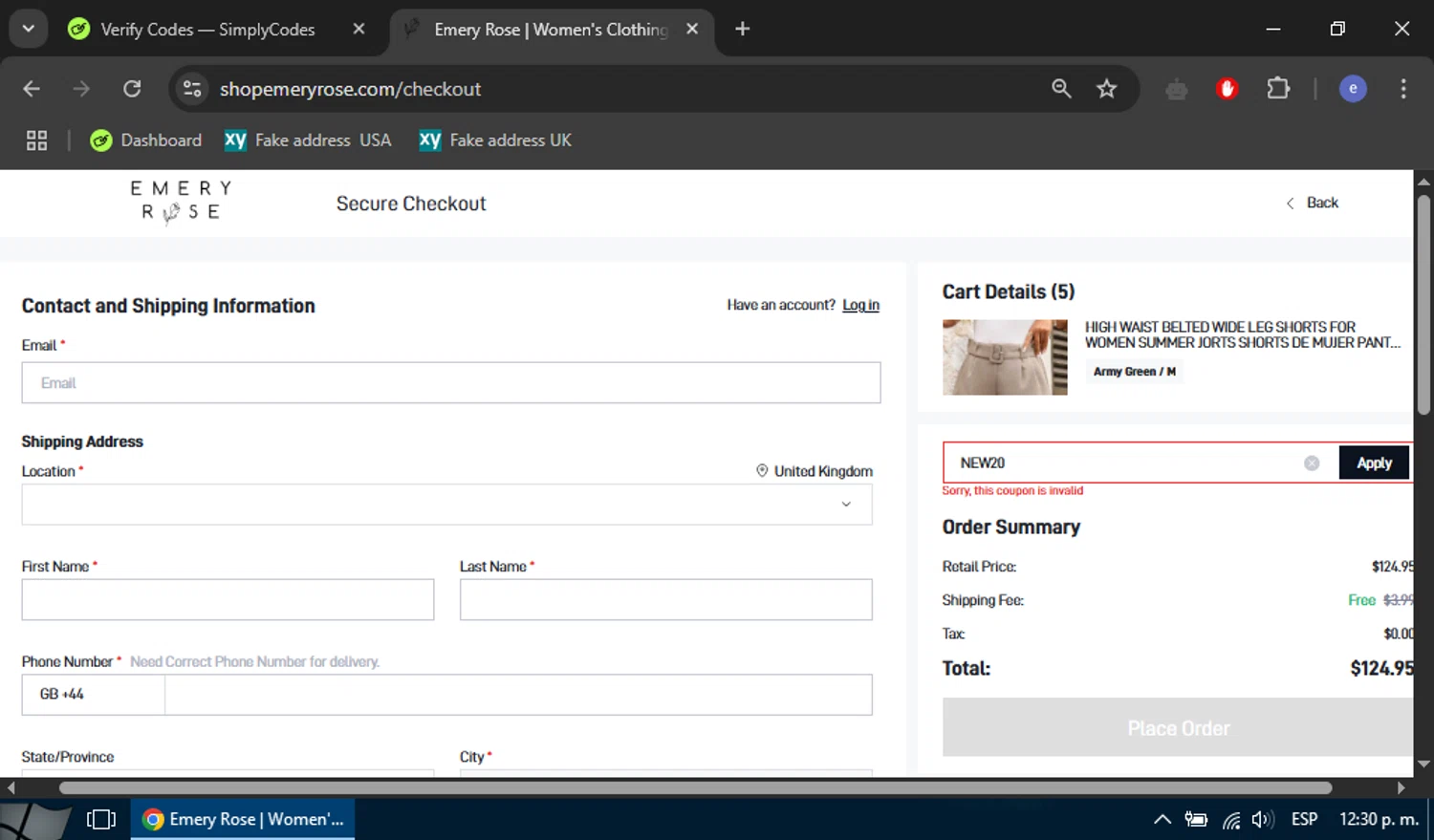Screen dimensions: 1434x840
Task: Focus the First Name field
Action: [x=228, y=599]
